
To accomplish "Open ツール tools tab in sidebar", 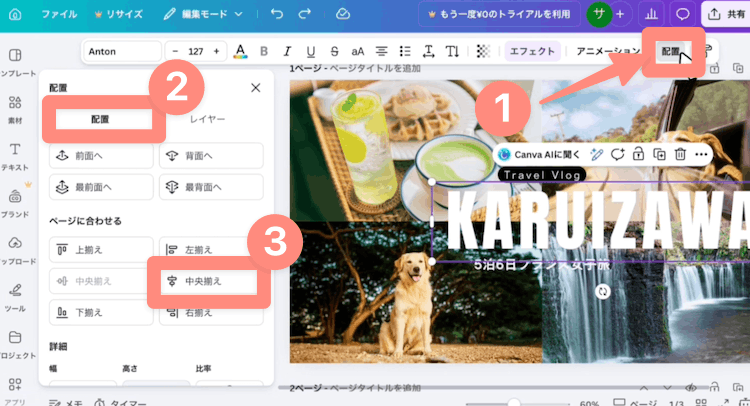I will pyautogui.click(x=15, y=297).
